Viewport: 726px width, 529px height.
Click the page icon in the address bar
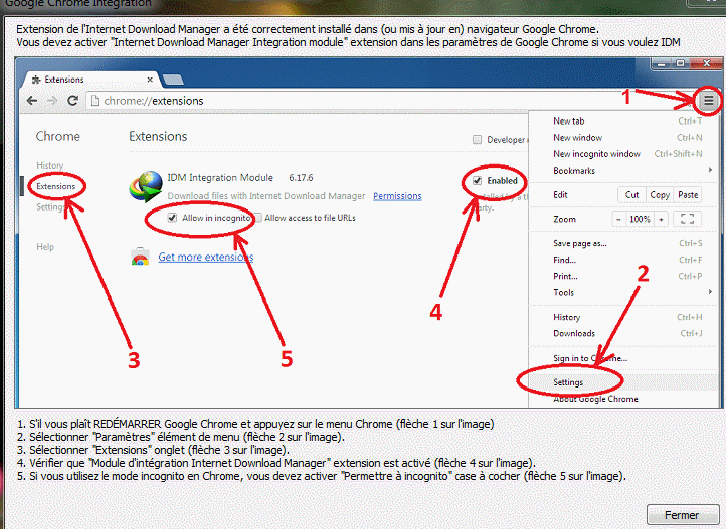(x=94, y=100)
